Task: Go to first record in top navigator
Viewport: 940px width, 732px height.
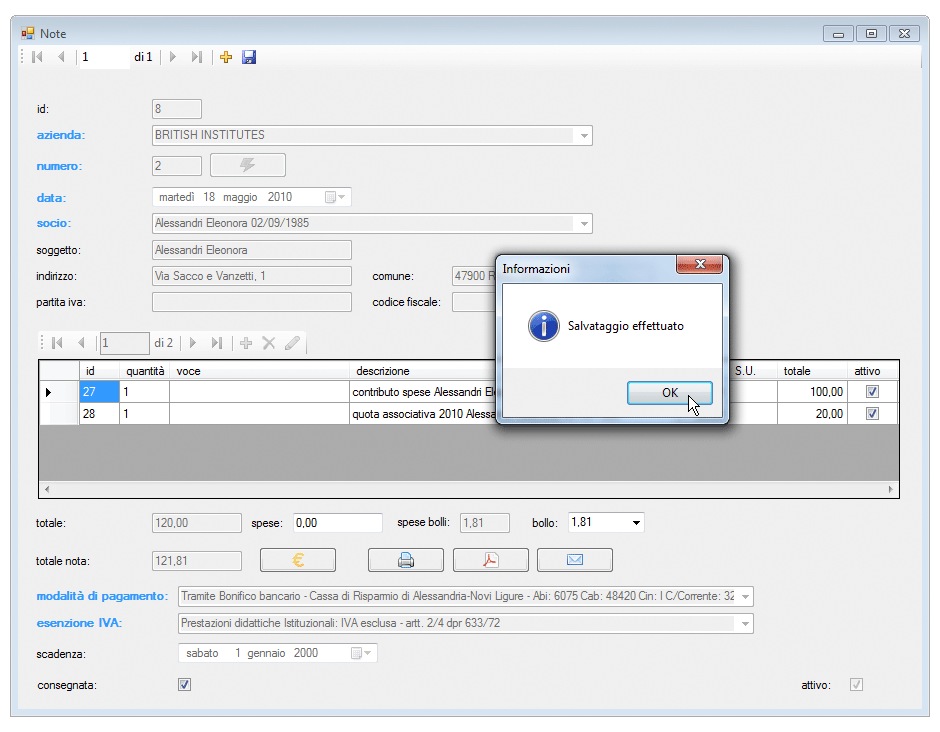Action: coord(37,57)
